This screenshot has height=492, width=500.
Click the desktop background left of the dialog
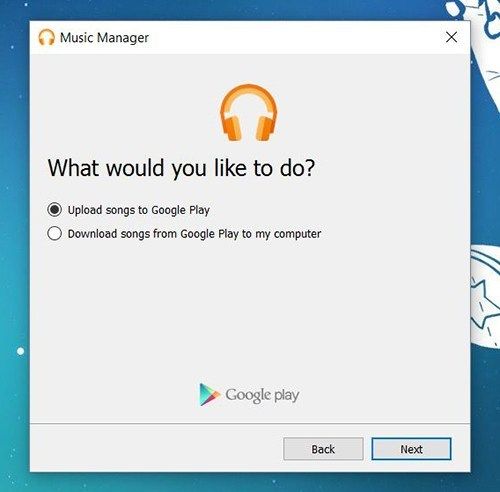15,233
